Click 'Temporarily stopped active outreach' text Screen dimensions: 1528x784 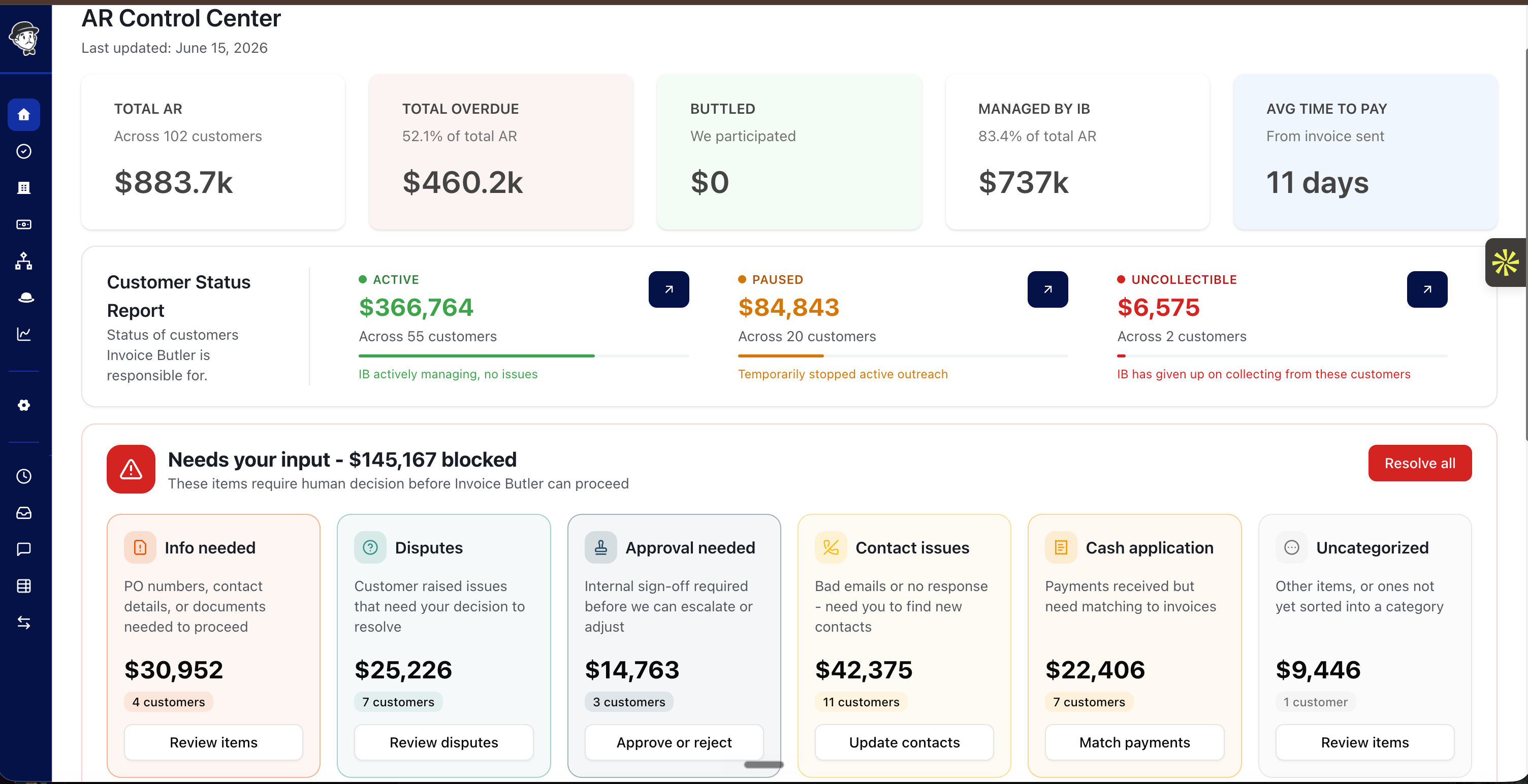click(843, 374)
